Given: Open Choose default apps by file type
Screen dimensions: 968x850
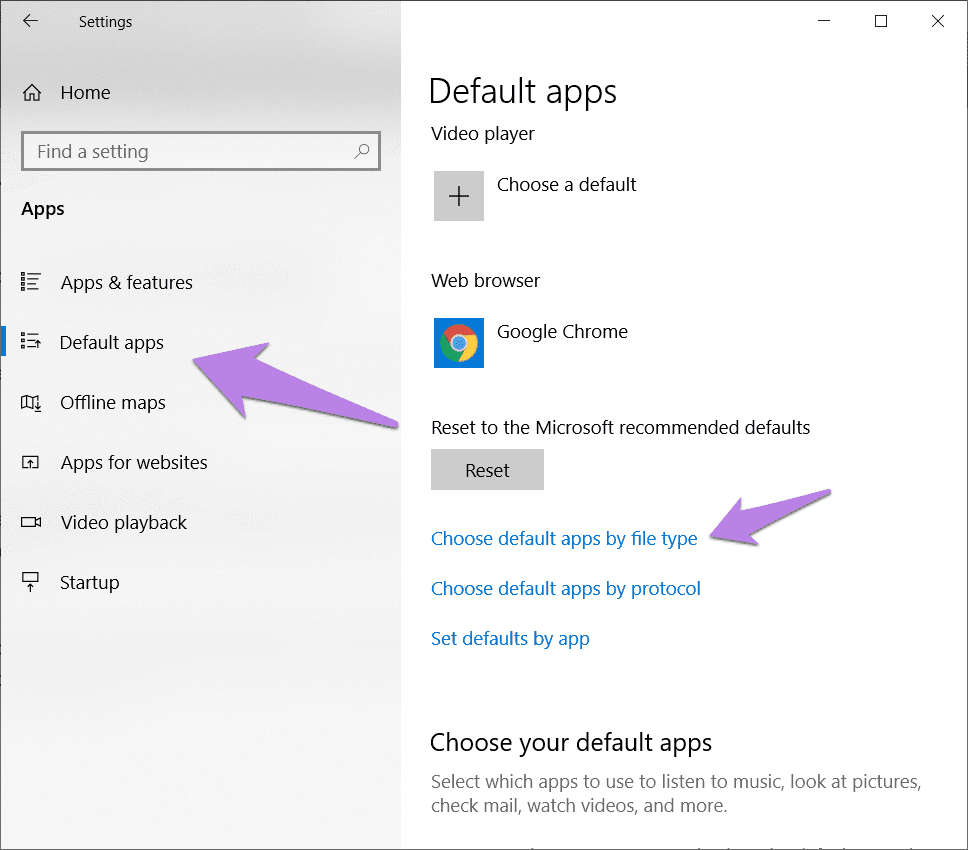Looking at the screenshot, I should click(x=564, y=539).
